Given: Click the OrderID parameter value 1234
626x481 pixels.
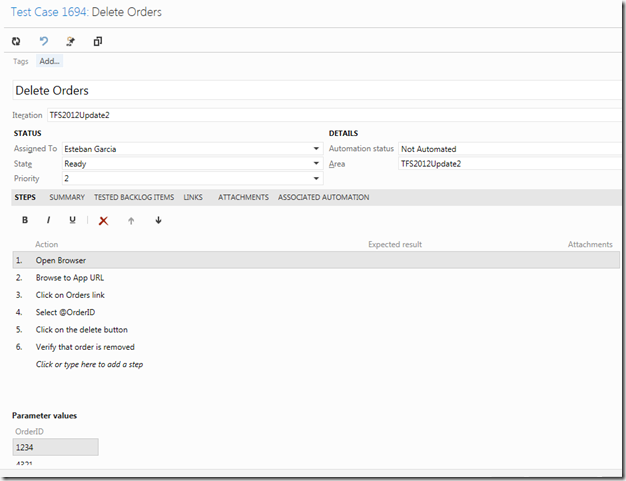Looking at the screenshot, I should (x=55, y=447).
